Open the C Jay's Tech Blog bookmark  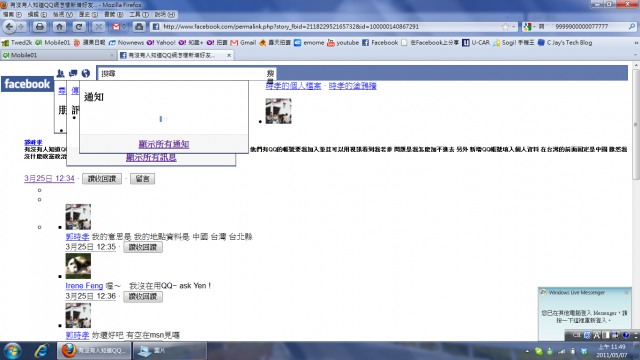click(x=565, y=42)
